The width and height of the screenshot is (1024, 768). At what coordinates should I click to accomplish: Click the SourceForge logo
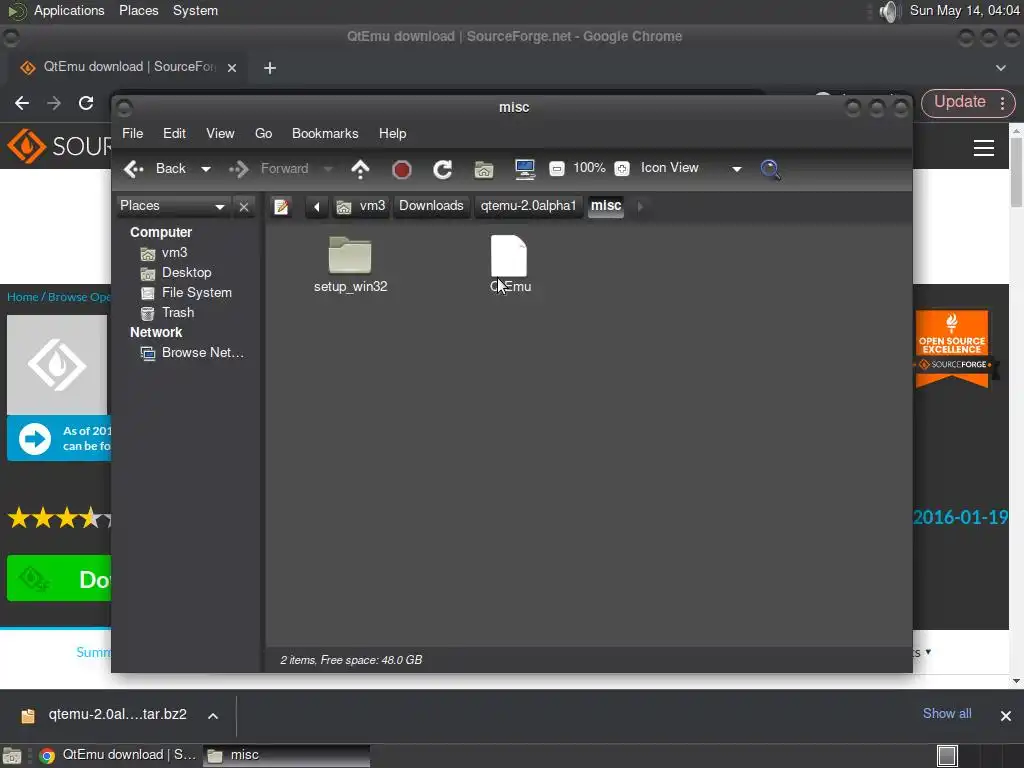point(59,146)
